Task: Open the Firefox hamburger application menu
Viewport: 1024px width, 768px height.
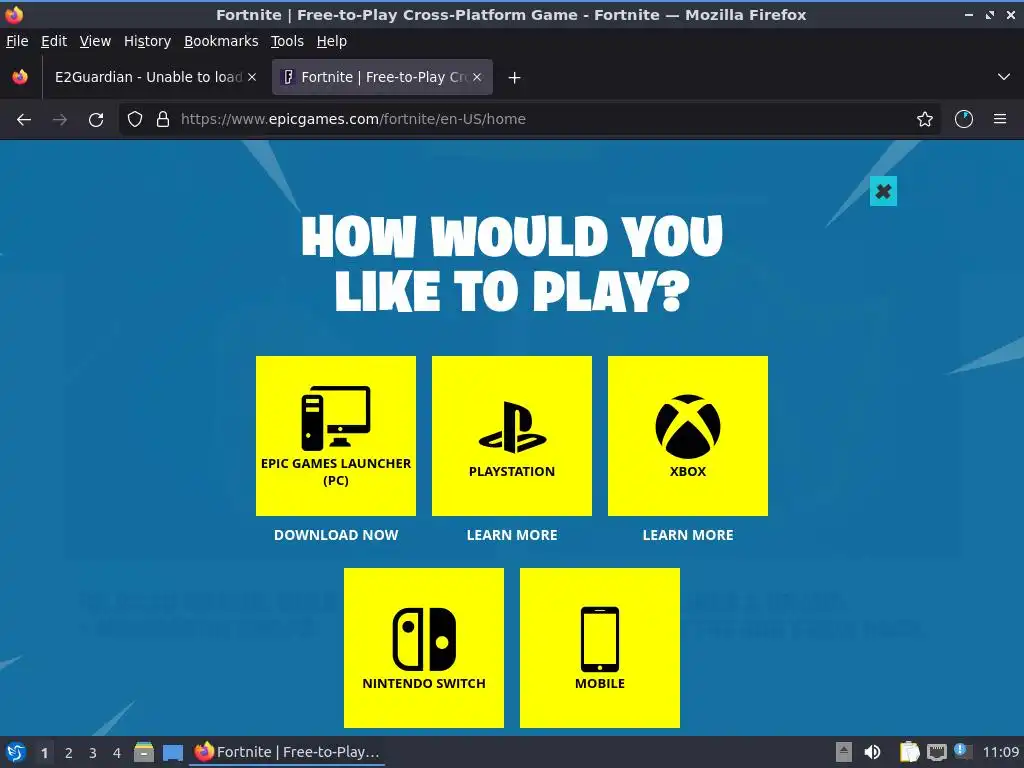Action: 1000,120
